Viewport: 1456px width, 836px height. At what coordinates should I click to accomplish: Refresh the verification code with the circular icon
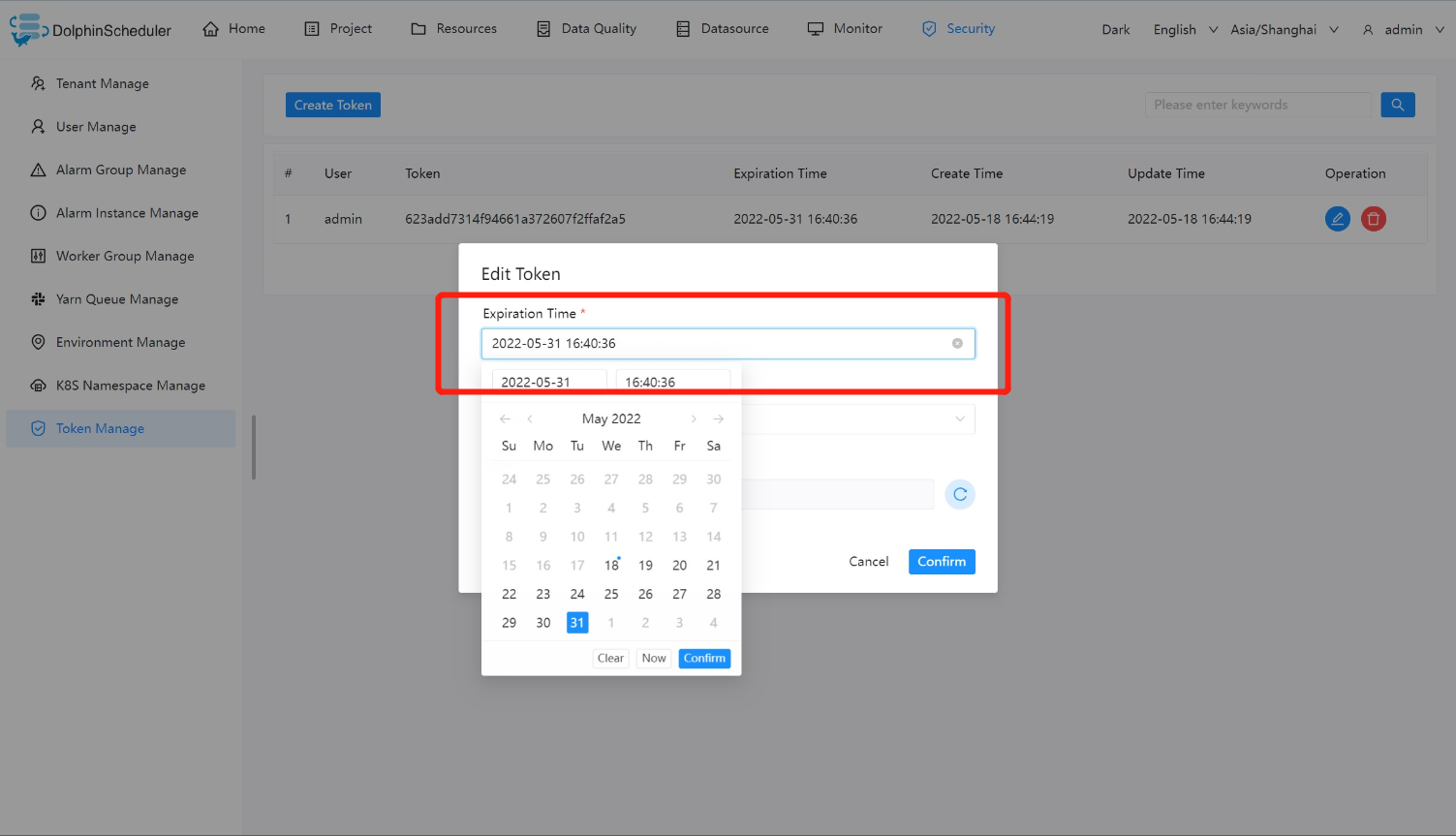tap(960, 494)
